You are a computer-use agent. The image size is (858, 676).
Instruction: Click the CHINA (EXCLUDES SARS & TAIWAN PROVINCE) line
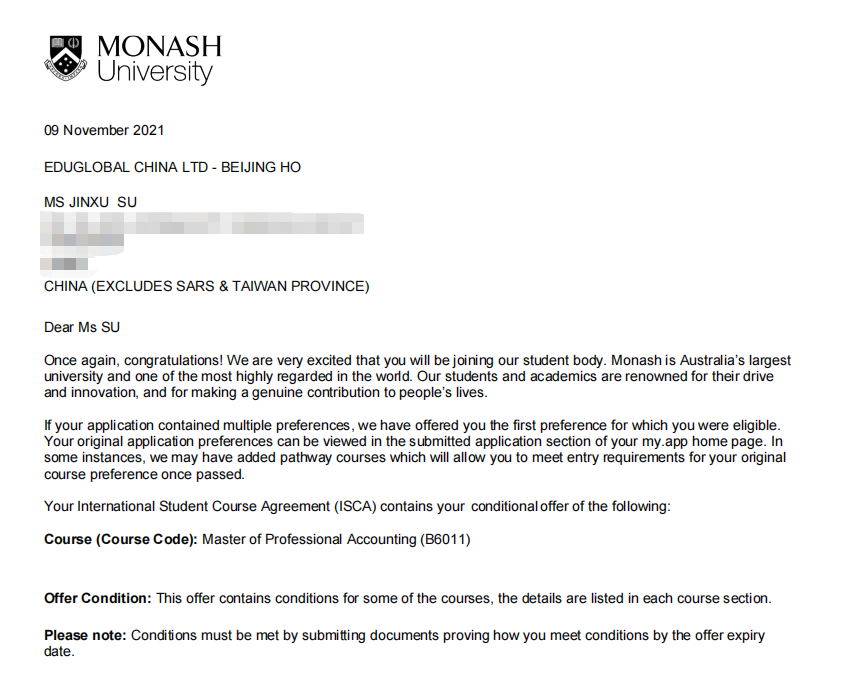207,286
